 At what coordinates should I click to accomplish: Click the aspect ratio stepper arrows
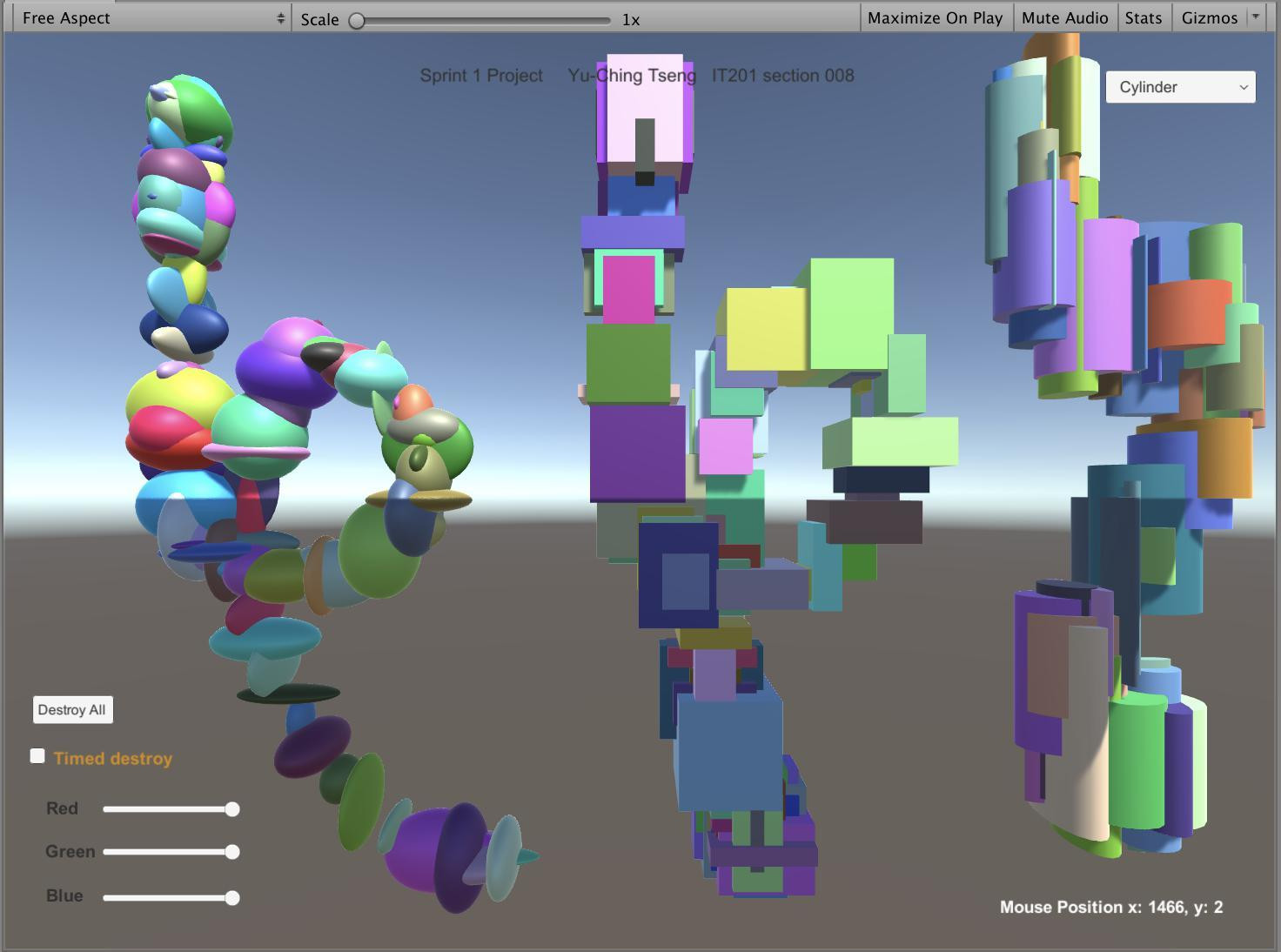coord(280,17)
